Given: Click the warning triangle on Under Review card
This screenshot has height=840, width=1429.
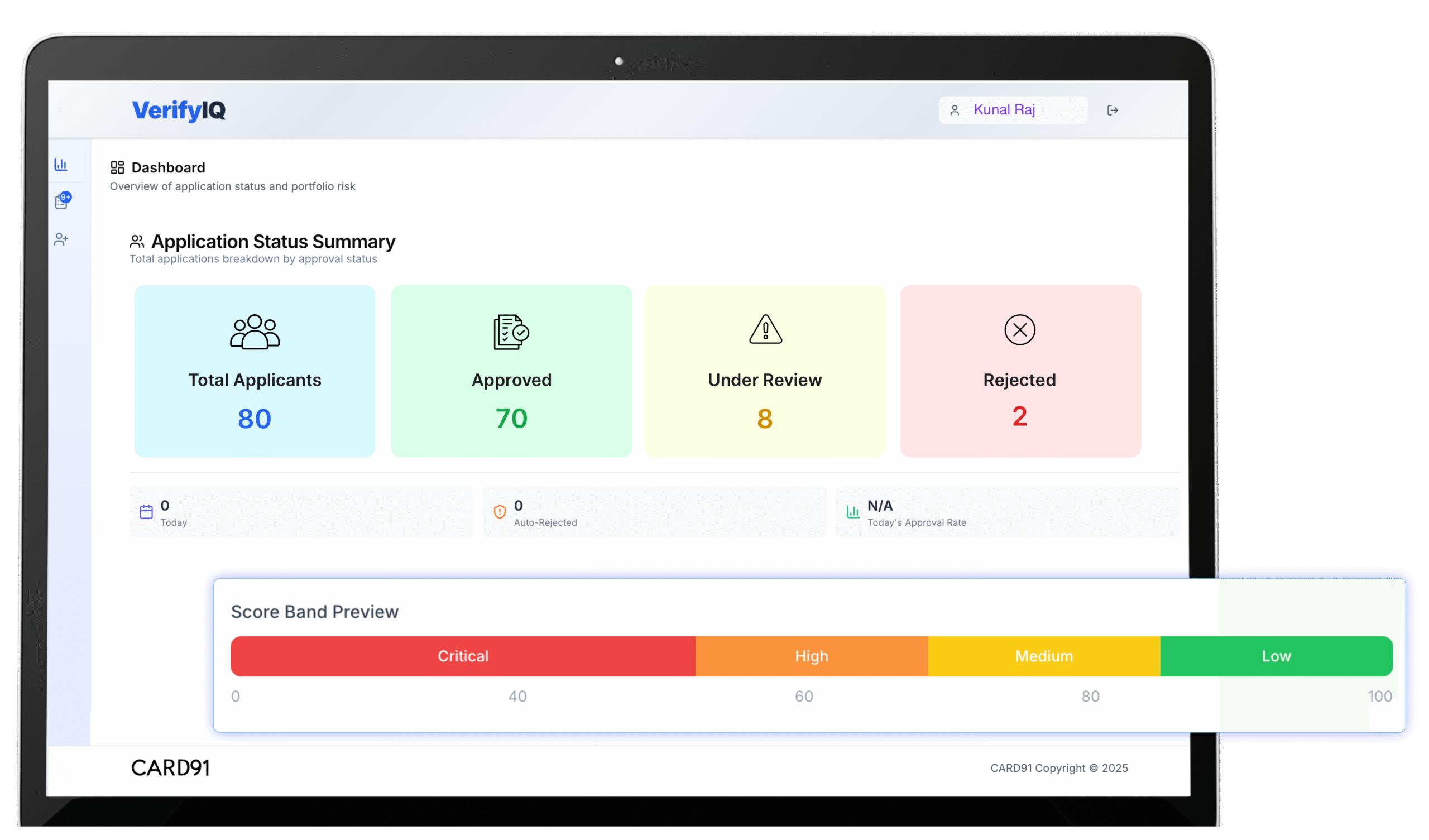Looking at the screenshot, I should pos(765,329).
